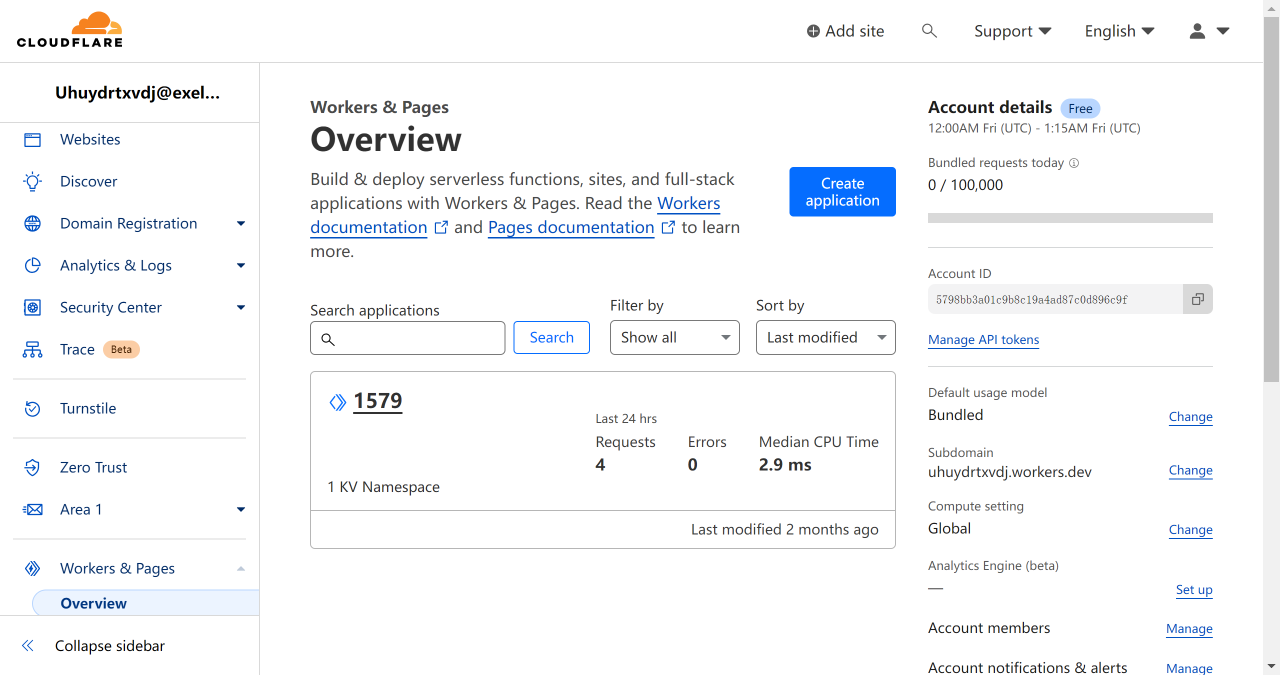
Task: Click the Websites sidebar icon
Action: 33,140
